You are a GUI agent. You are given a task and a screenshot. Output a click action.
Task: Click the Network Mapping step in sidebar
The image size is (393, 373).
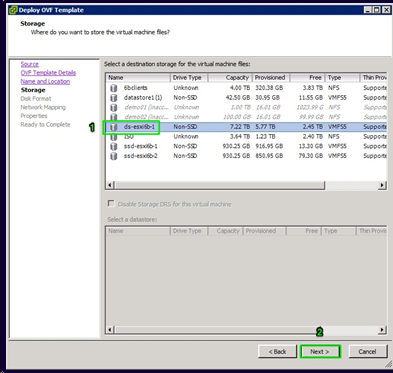(x=43, y=107)
